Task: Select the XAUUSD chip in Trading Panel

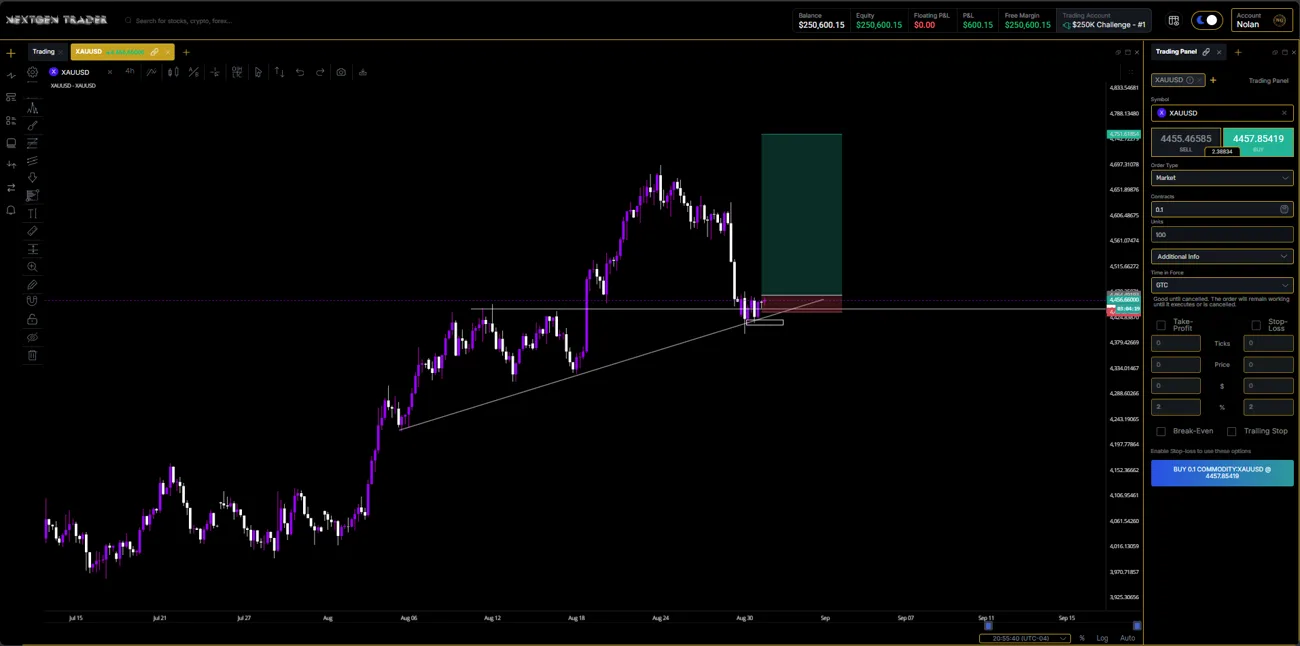Action: [x=1178, y=80]
